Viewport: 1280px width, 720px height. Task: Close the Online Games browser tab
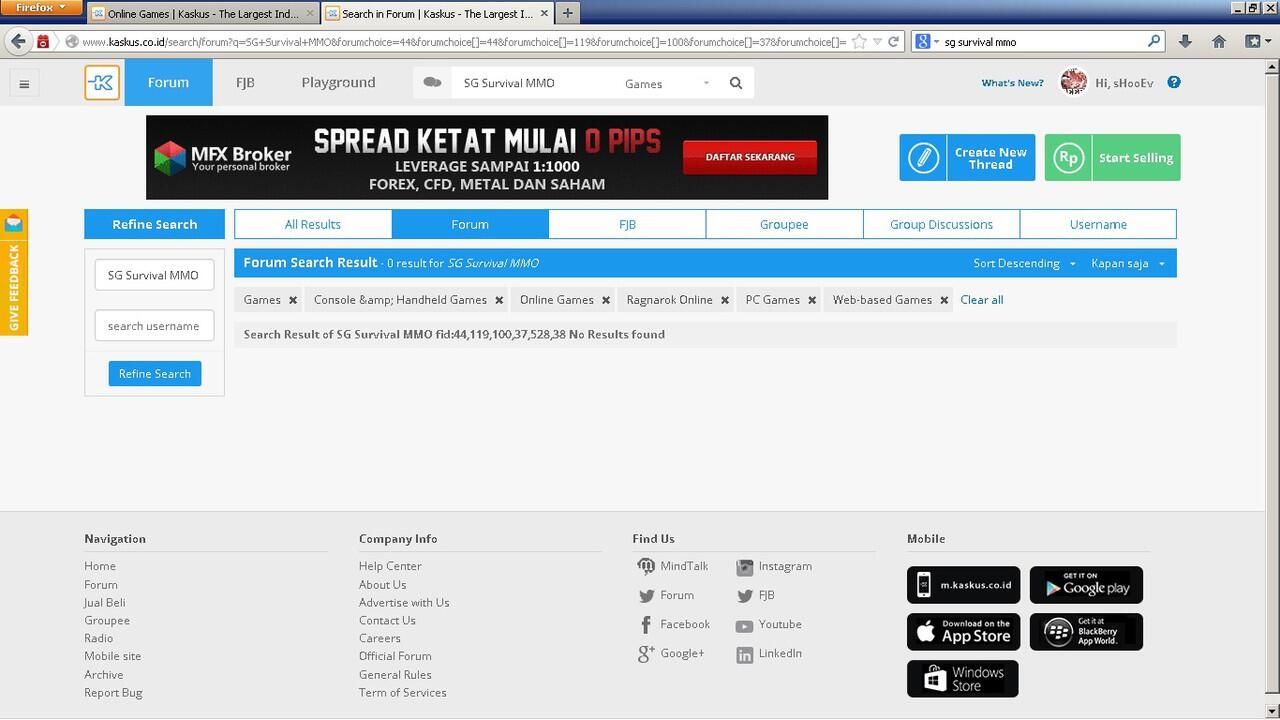tap(309, 14)
